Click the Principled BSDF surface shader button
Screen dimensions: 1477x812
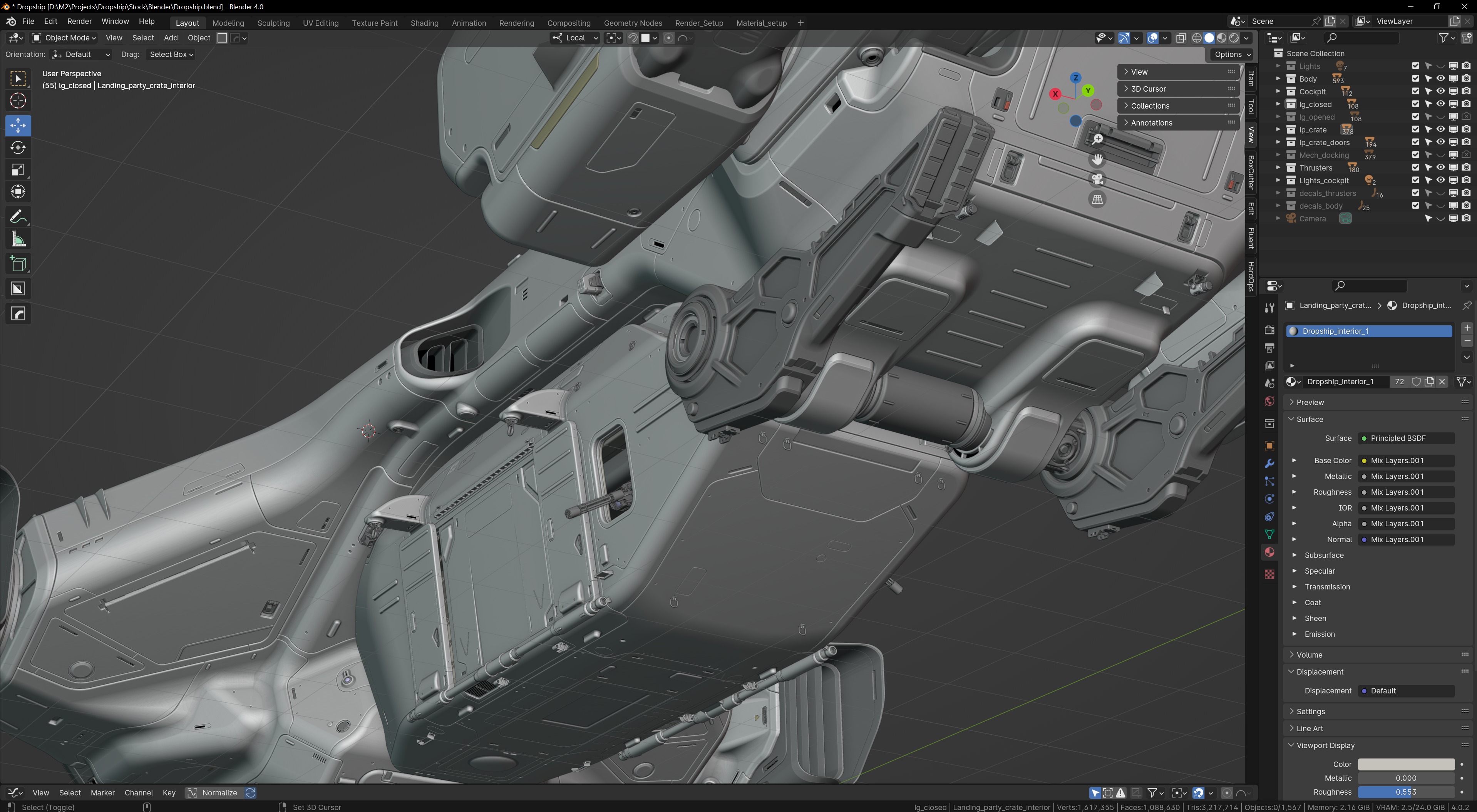(1407, 438)
